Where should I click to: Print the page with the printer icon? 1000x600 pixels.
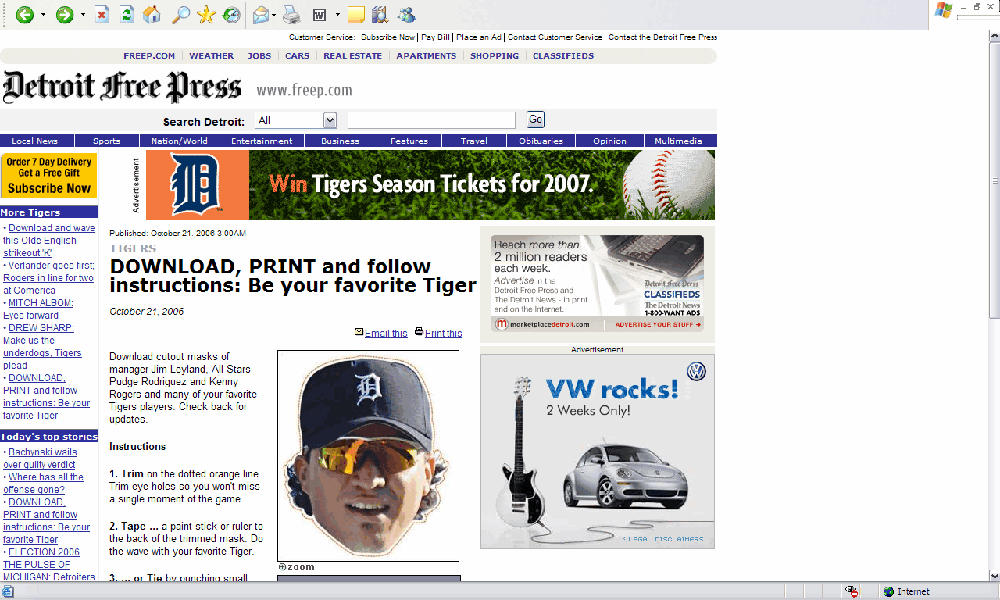pyautogui.click(x=291, y=14)
